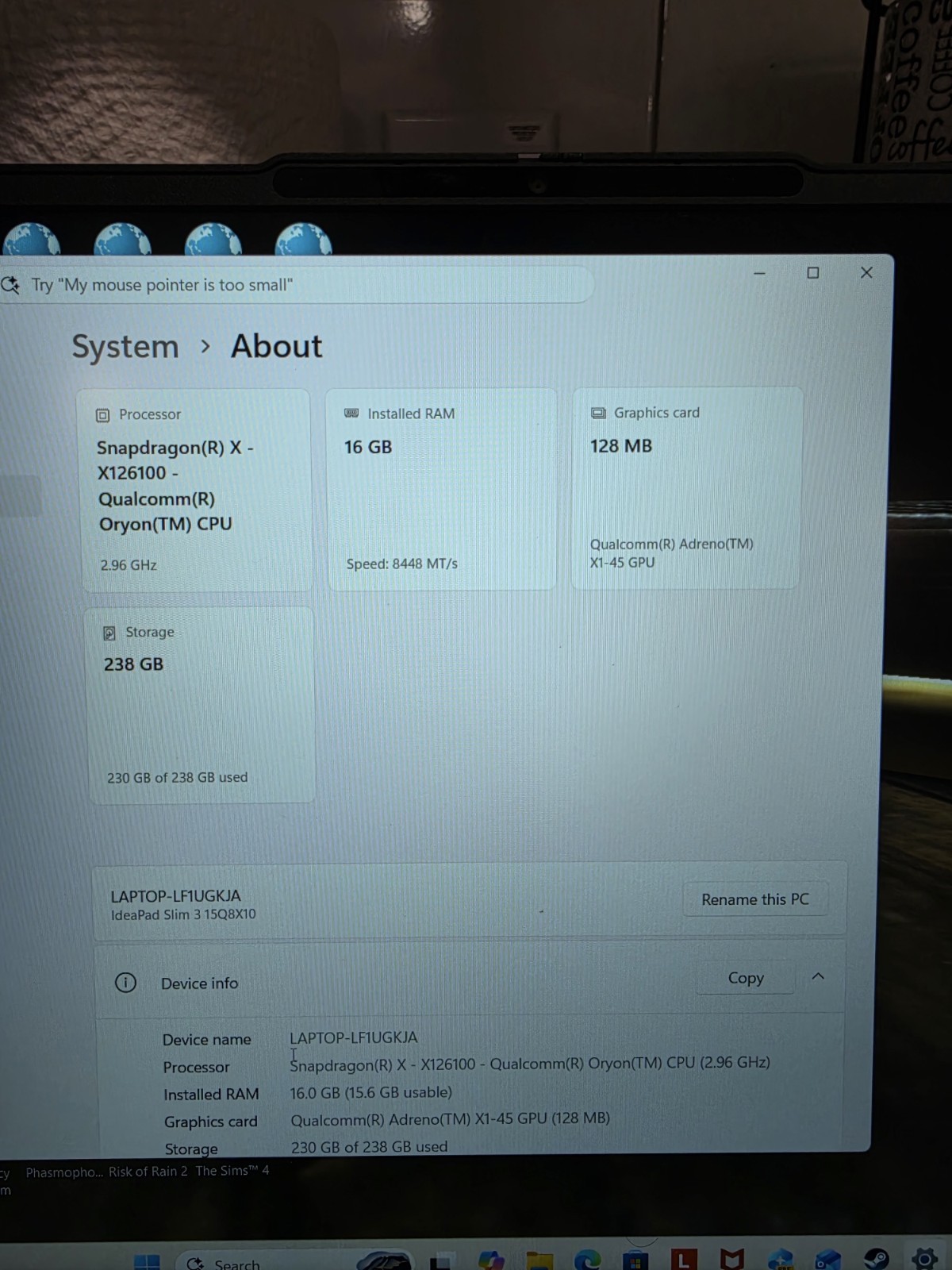Maximize the Settings window
The image size is (952, 1270).
813,273
